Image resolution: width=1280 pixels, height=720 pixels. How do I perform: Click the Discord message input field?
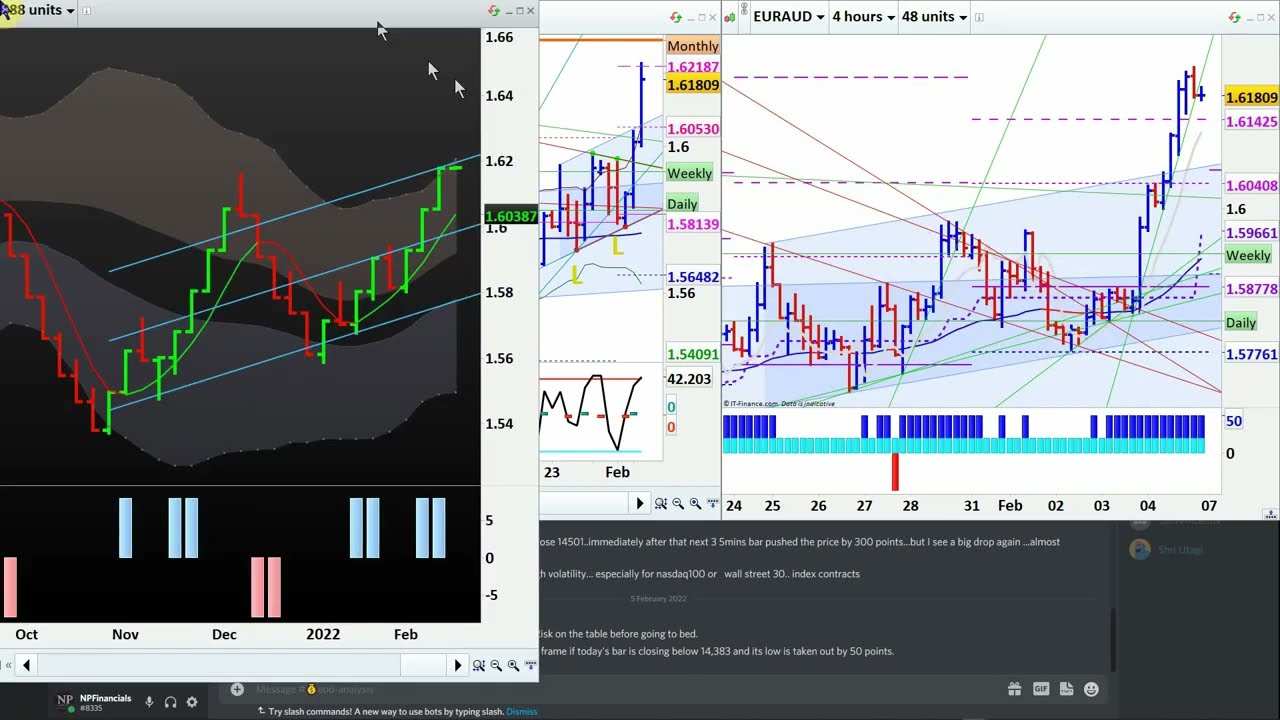620,689
